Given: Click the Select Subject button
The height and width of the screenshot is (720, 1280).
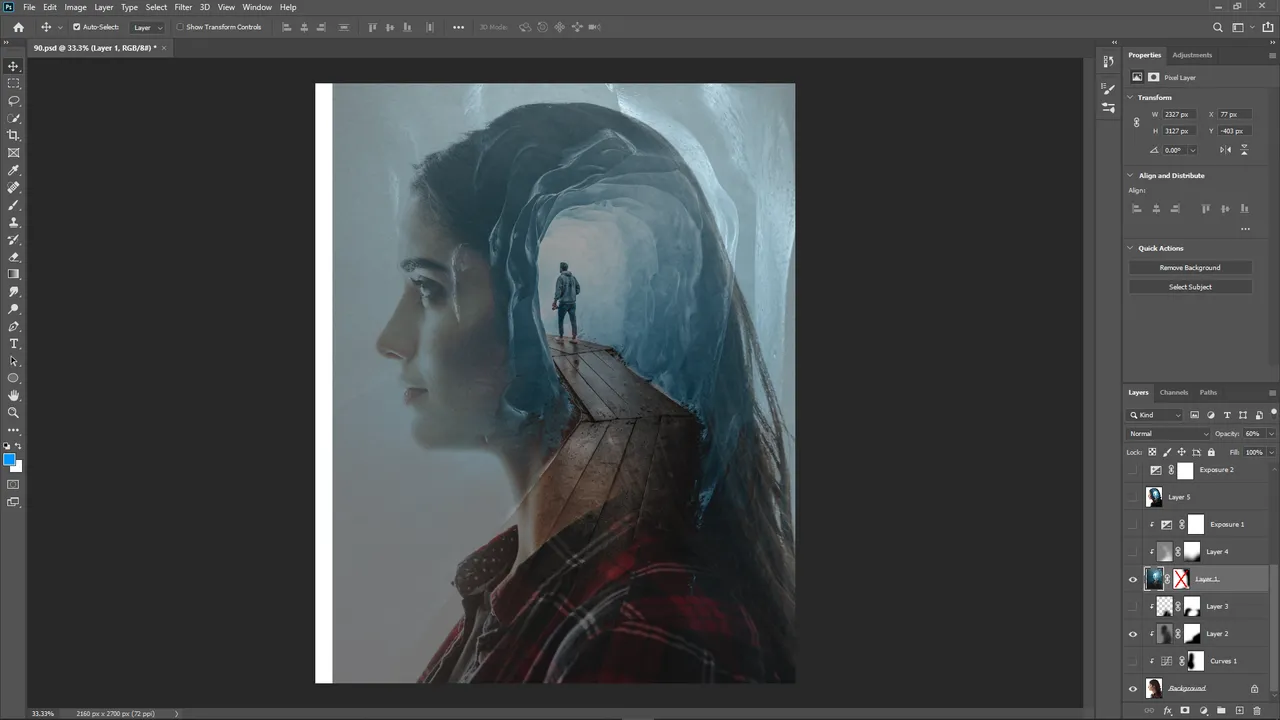Looking at the screenshot, I should [1190, 287].
